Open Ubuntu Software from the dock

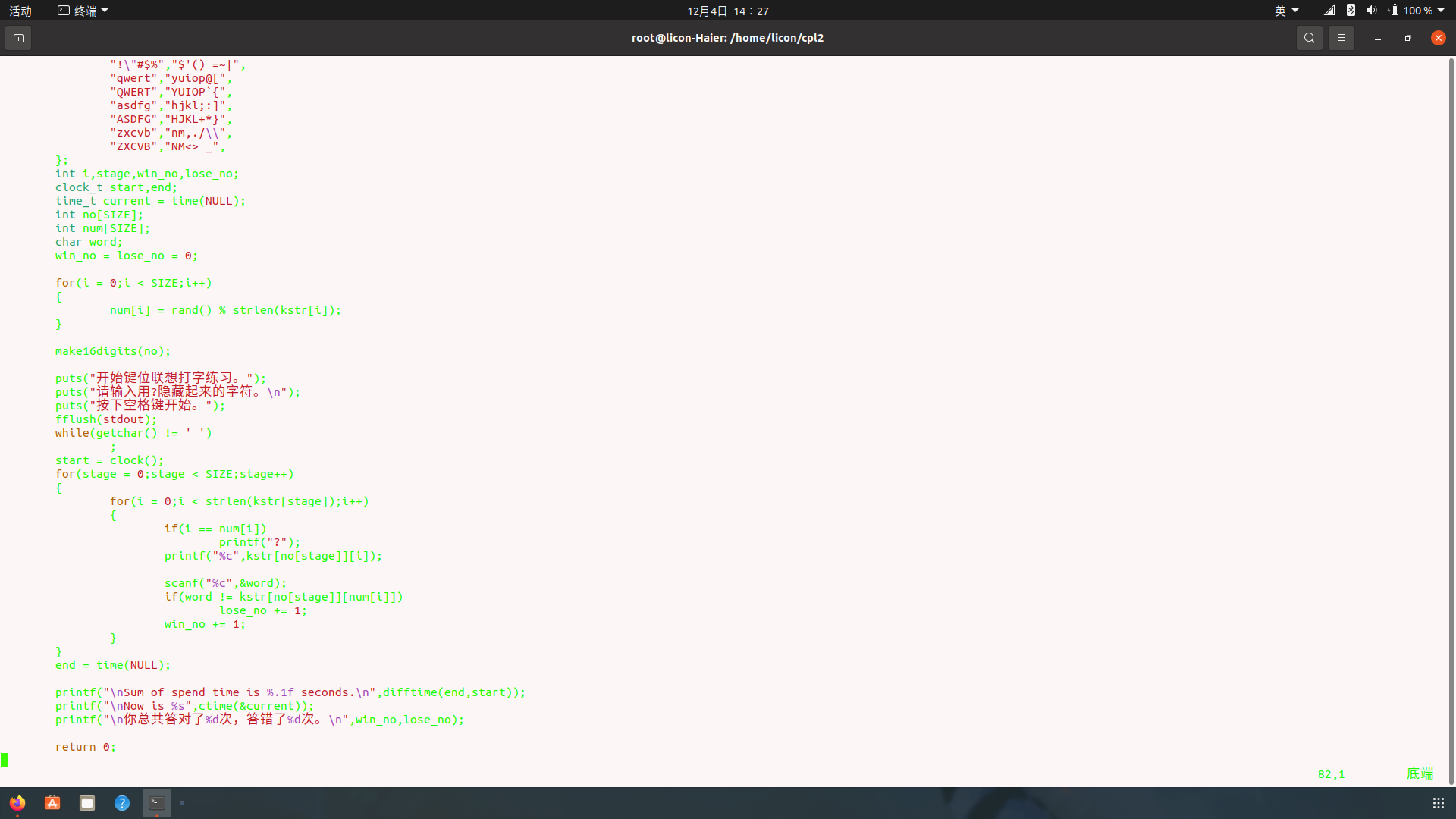pos(52,802)
